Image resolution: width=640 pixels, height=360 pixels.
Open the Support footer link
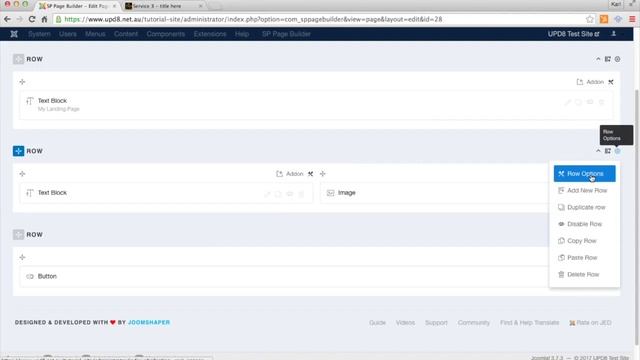(x=436, y=322)
